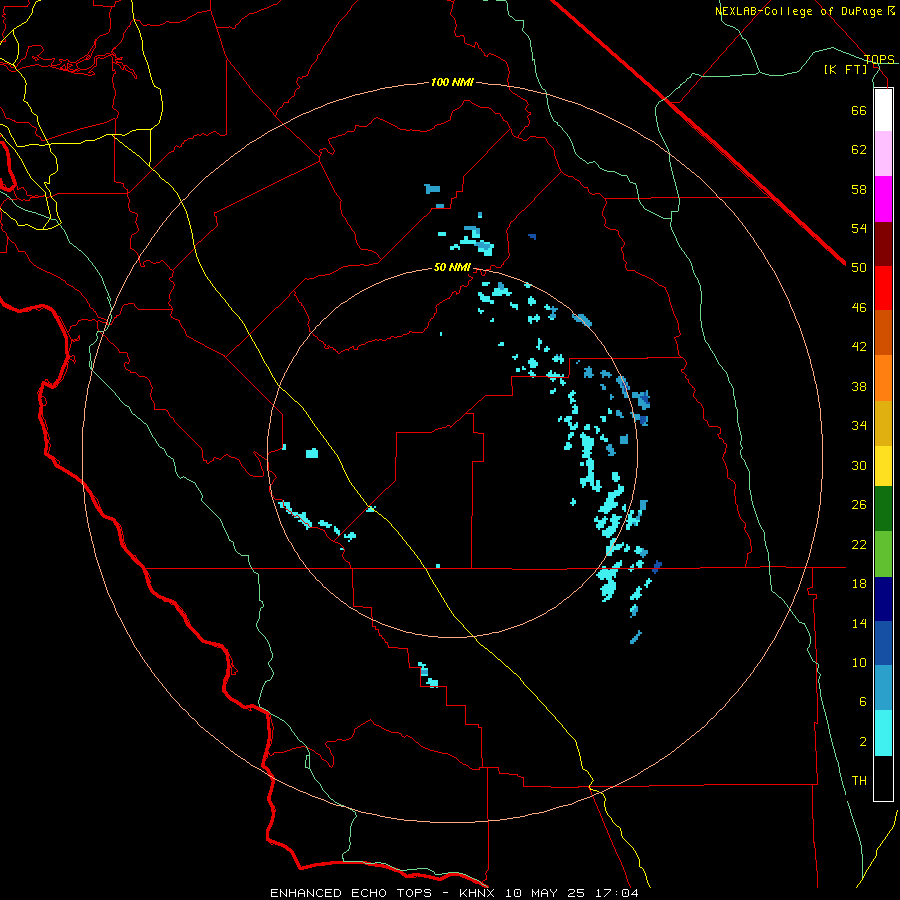This screenshot has width=900, height=900.
Task: Click the 17:04 timestamp
Action: coord(616,893)
